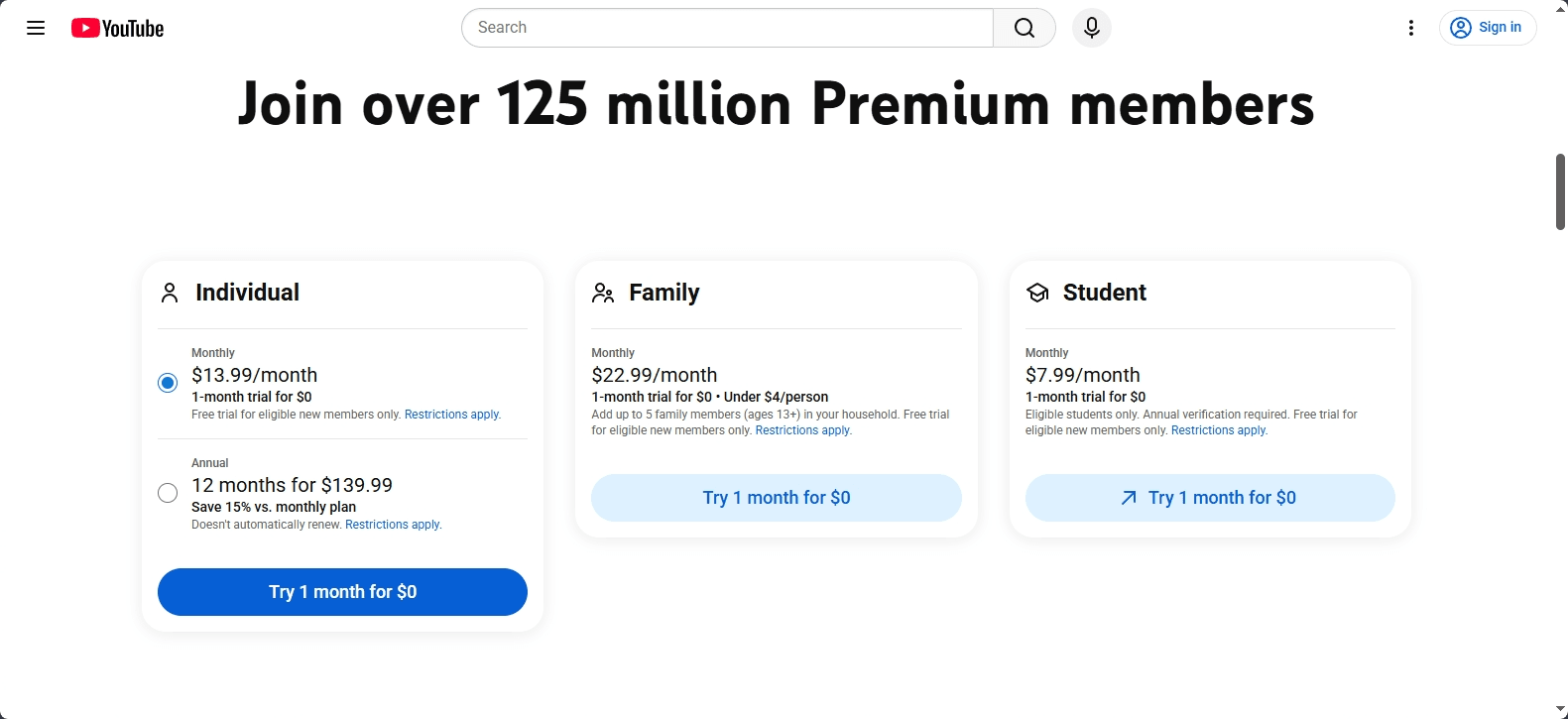Start the Student plan free trial
The width and height of the screenshot is (1568, 719).
[x=1209, y=497]
